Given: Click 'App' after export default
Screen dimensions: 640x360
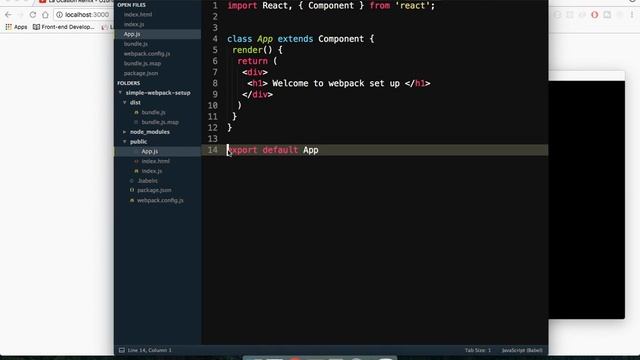Looking at the screenshot, I should (311, 150).
